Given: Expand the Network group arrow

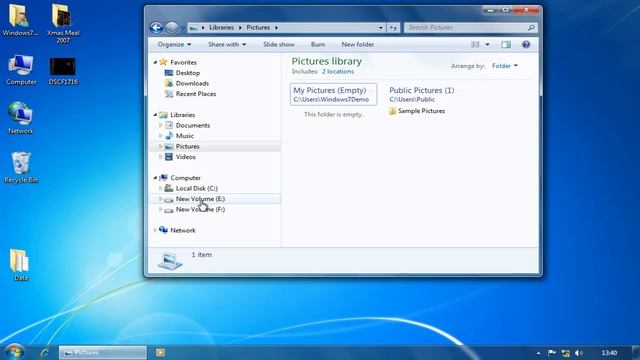Looking at the screenshot, I should click(155, 230).
